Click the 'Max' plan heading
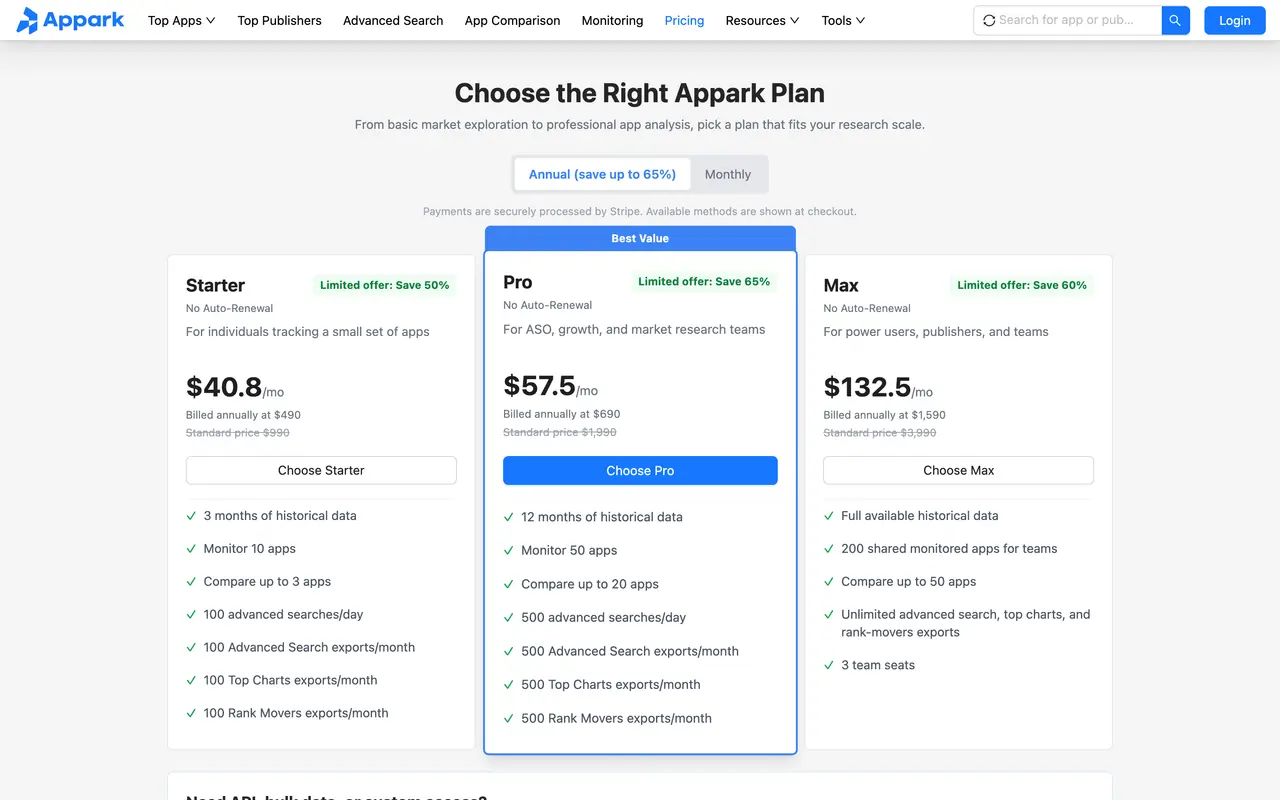Screen dimensions: 1280x800 tap(841, 285)
